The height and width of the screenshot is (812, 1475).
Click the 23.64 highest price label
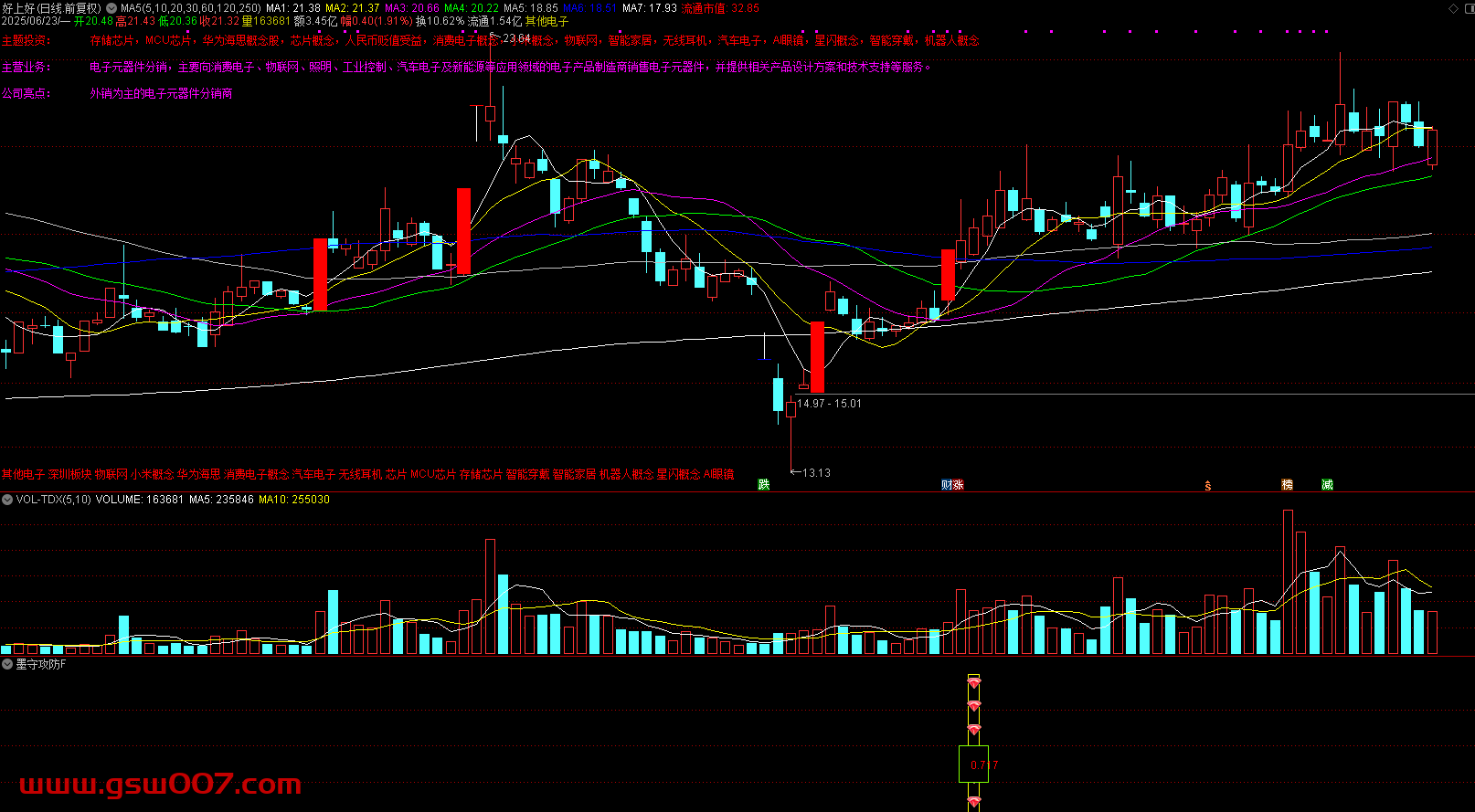pyautogui.click(x=516, y=38)
